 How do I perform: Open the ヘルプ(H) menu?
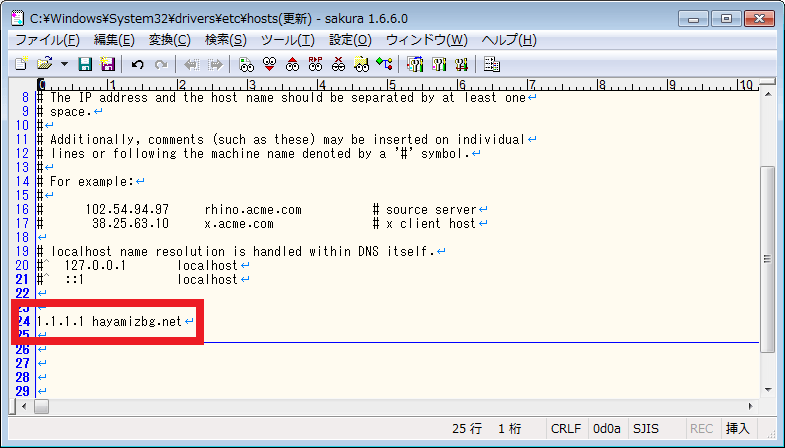(x=509, y=40)
